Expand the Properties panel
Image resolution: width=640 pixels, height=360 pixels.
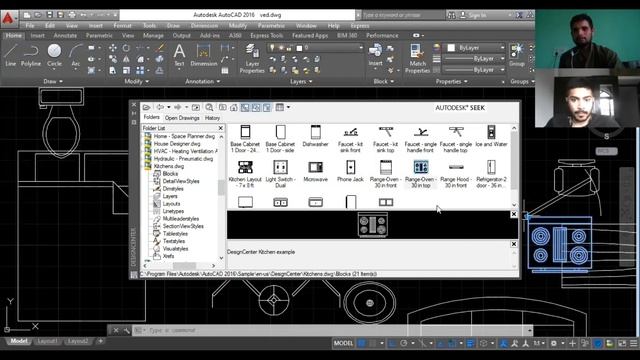point(451,82)
